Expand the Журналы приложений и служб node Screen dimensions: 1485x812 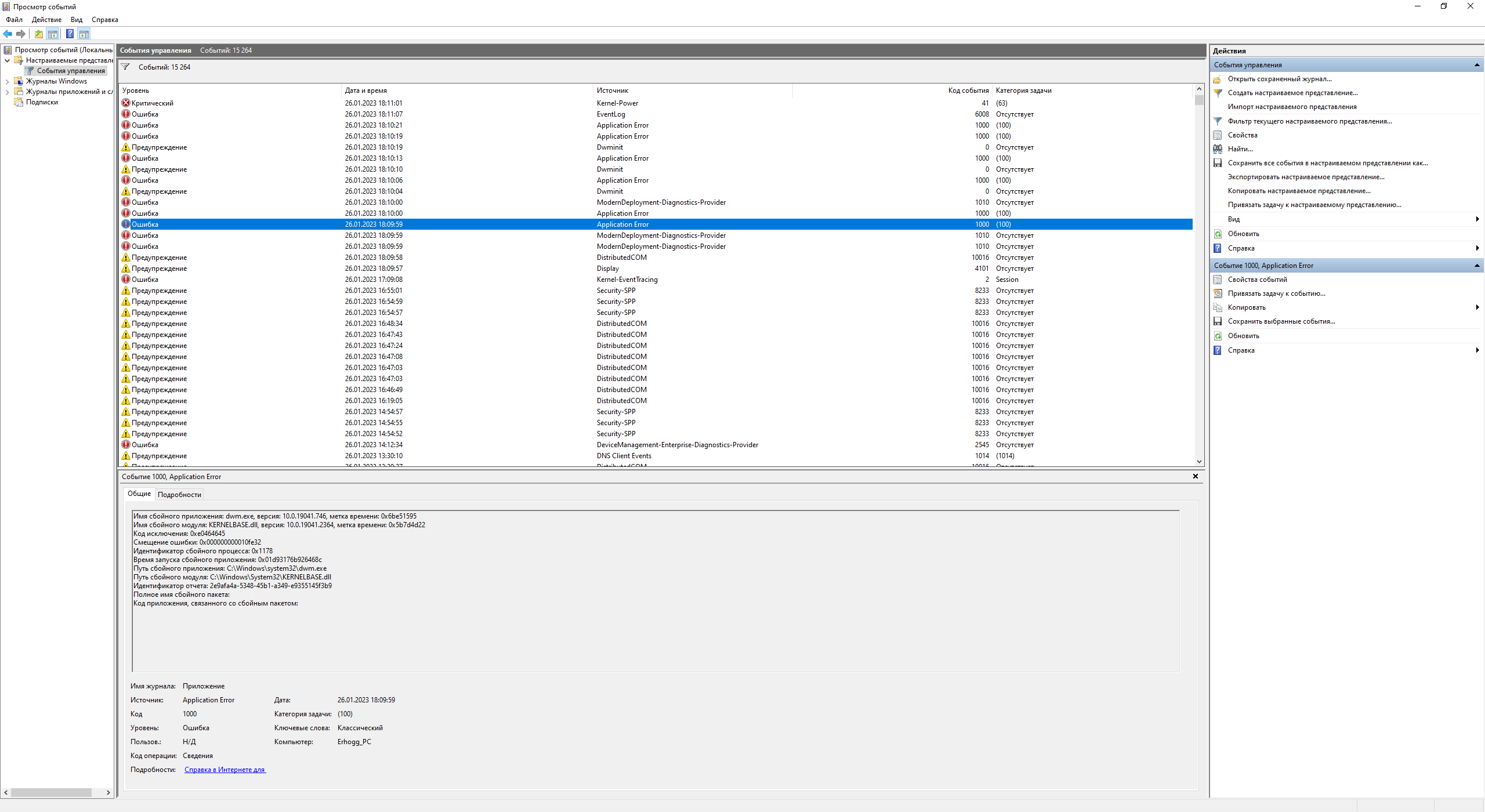[7, 92]
